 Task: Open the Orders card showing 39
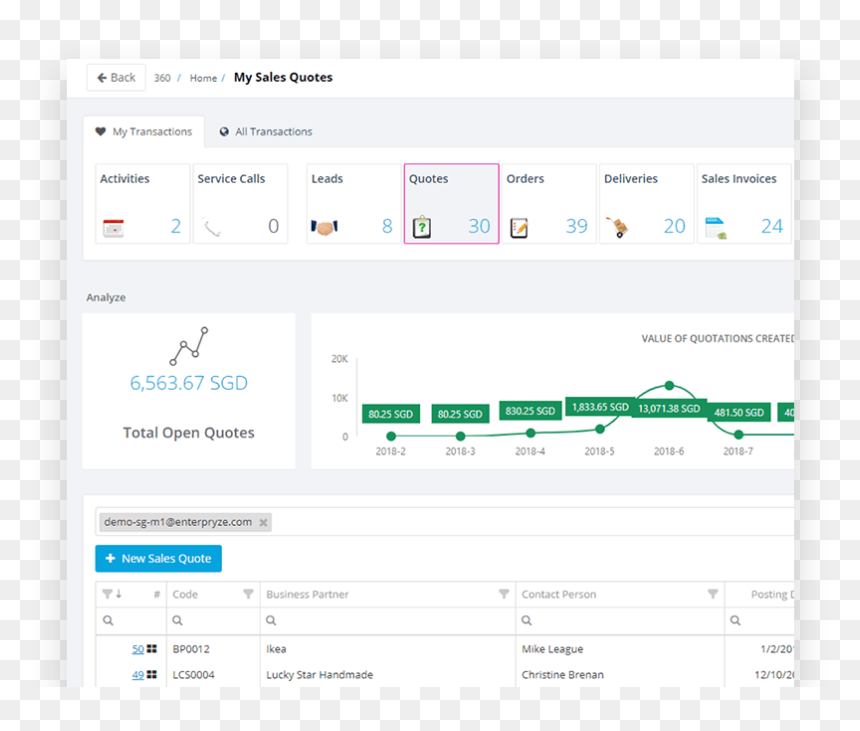pos(549,203)
